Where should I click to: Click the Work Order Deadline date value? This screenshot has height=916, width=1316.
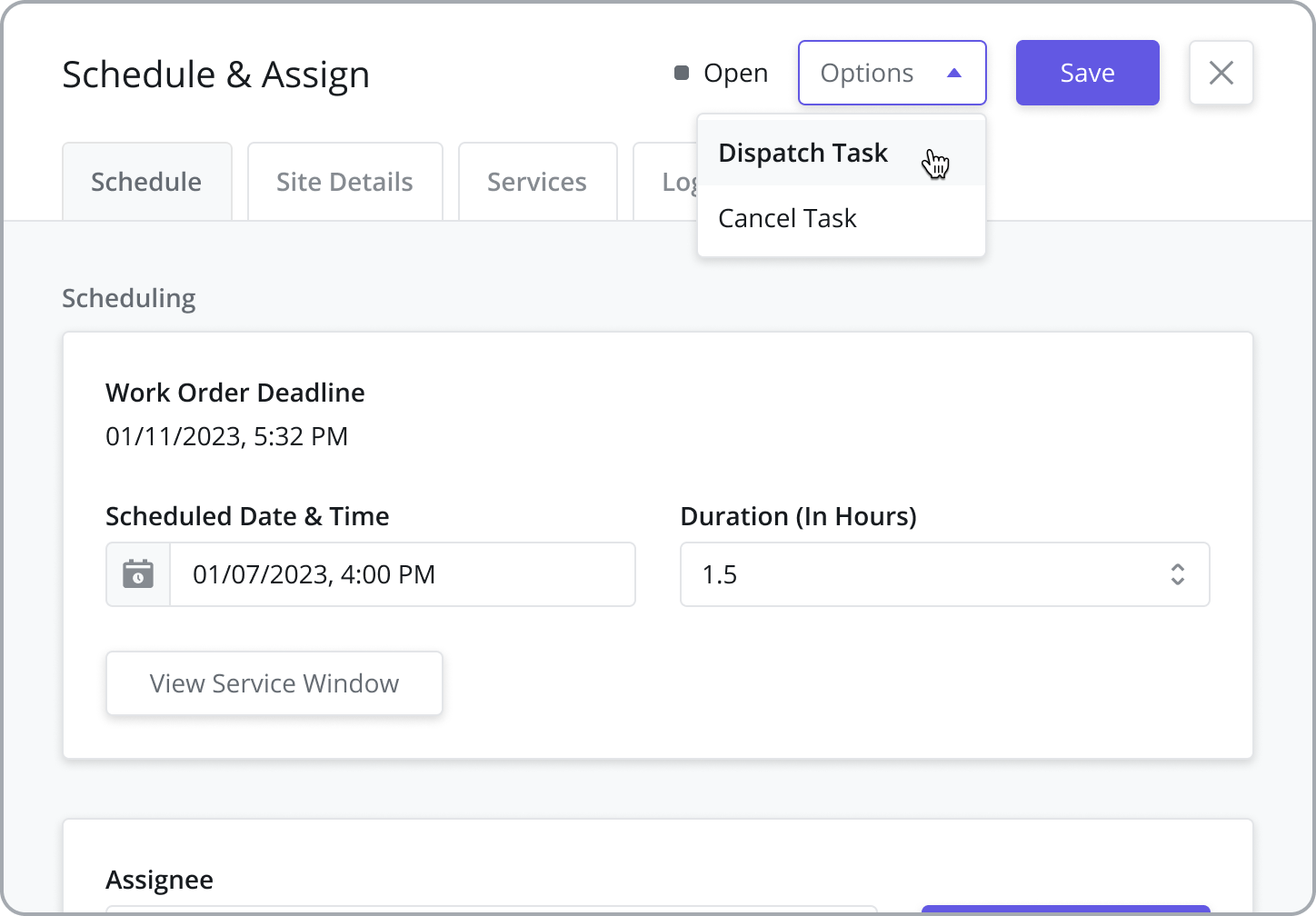pos(226,436)
